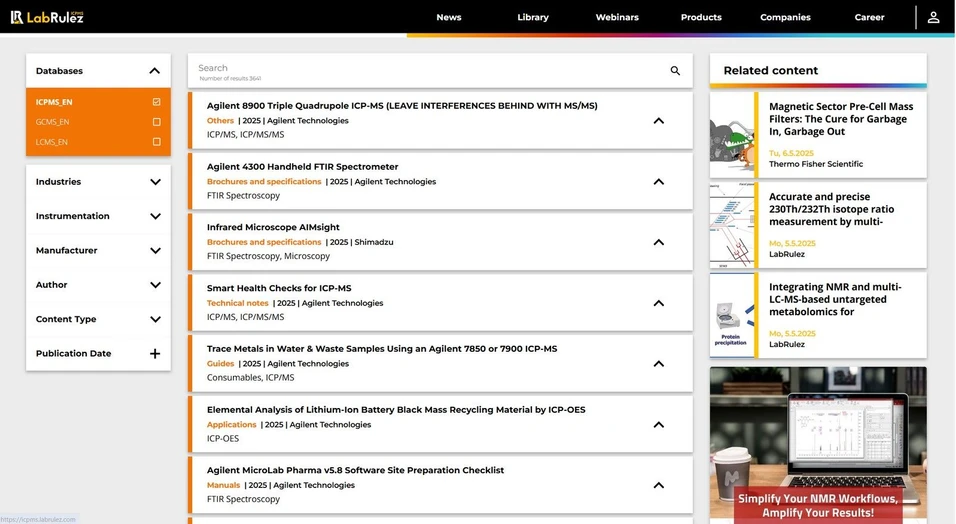Click the Others category tag
This screenshot has width=956, height=524.
tap(220, 121)
